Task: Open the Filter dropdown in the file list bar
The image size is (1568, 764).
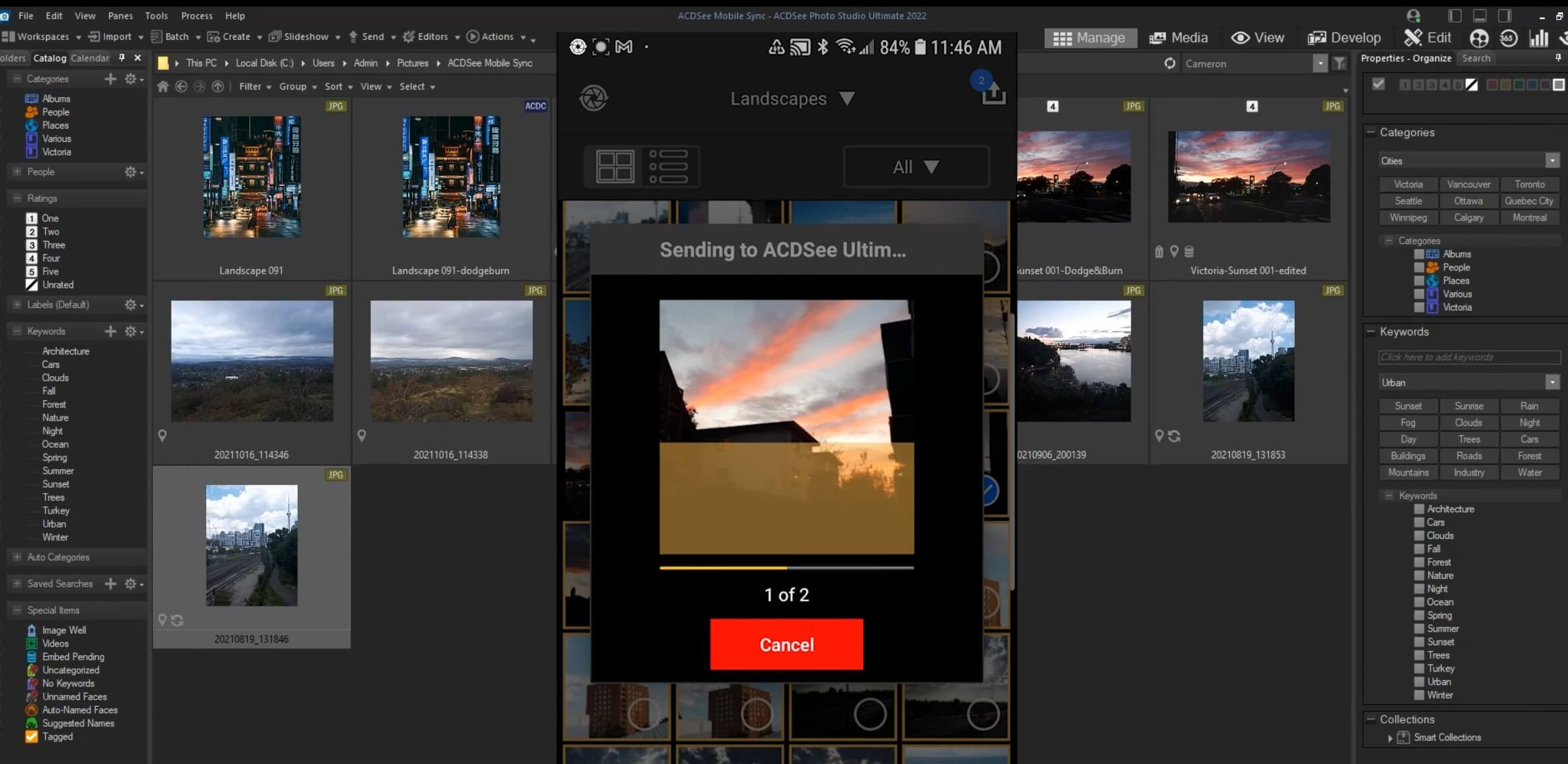Action: point(255,86)
